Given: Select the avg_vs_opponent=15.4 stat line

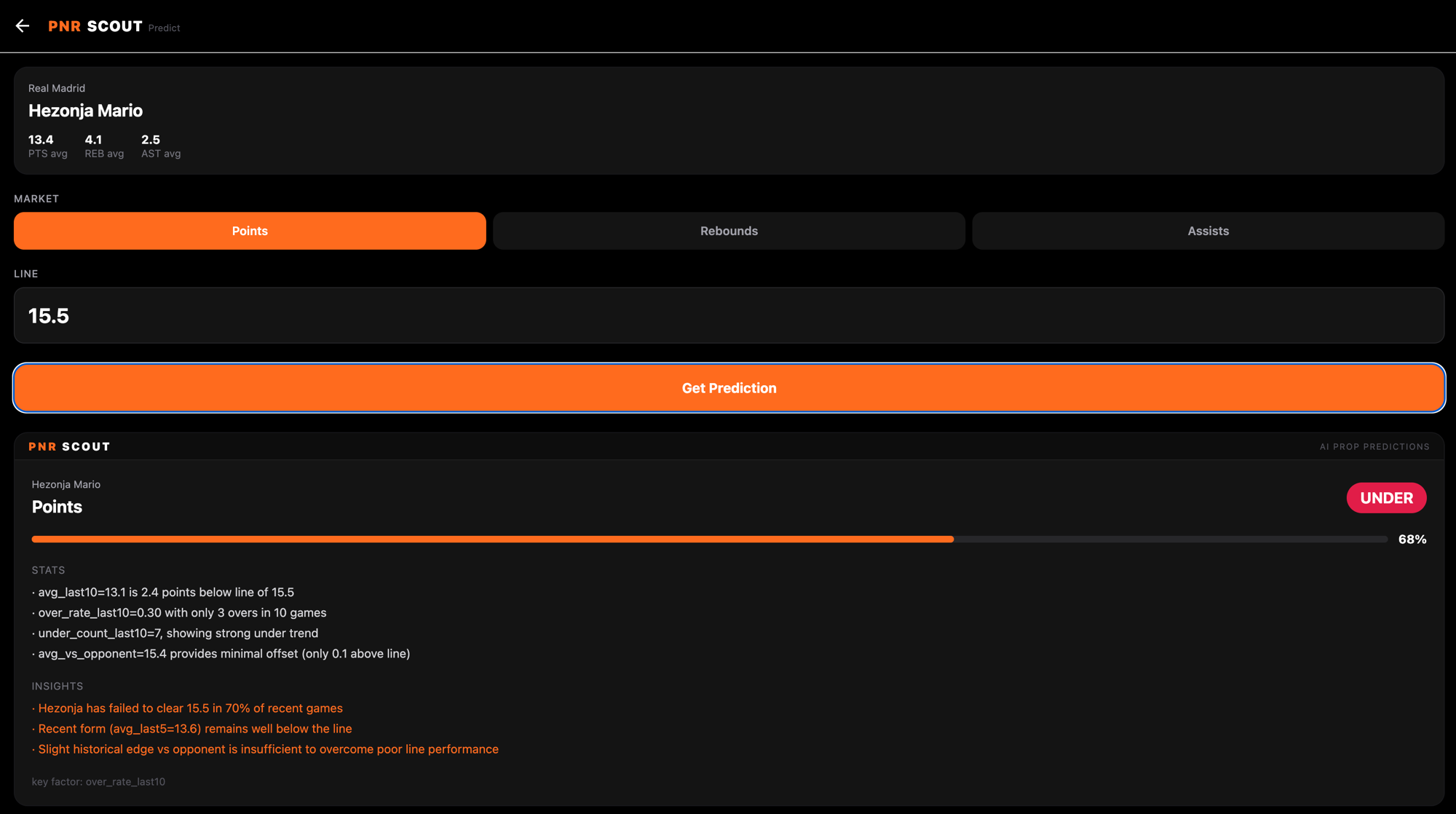Looking at the screenshot, I should [221, 654].
